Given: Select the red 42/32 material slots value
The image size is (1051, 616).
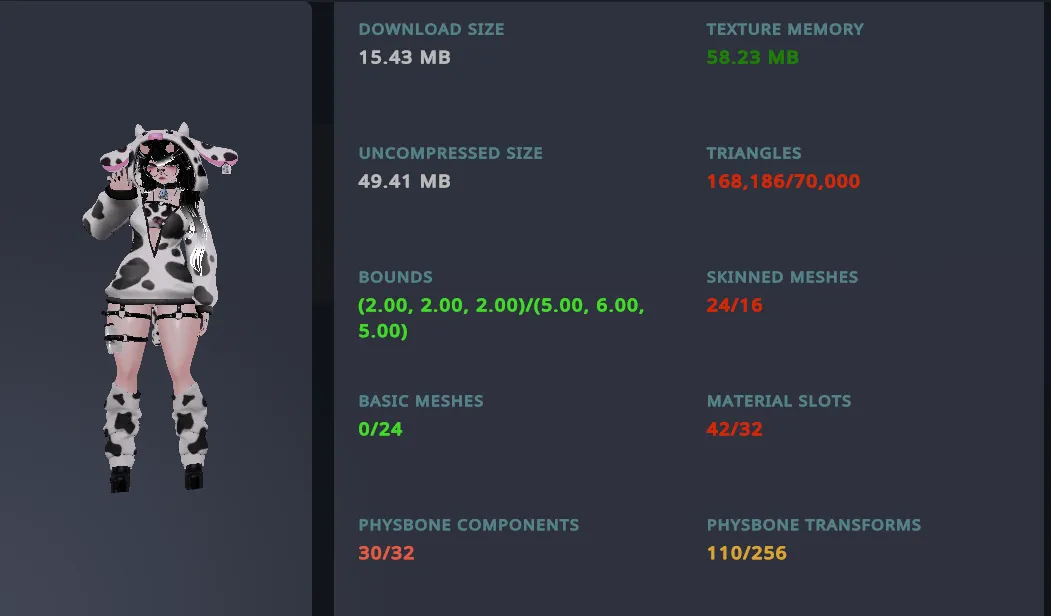Looking at the screenshot, I should point(734,430).
